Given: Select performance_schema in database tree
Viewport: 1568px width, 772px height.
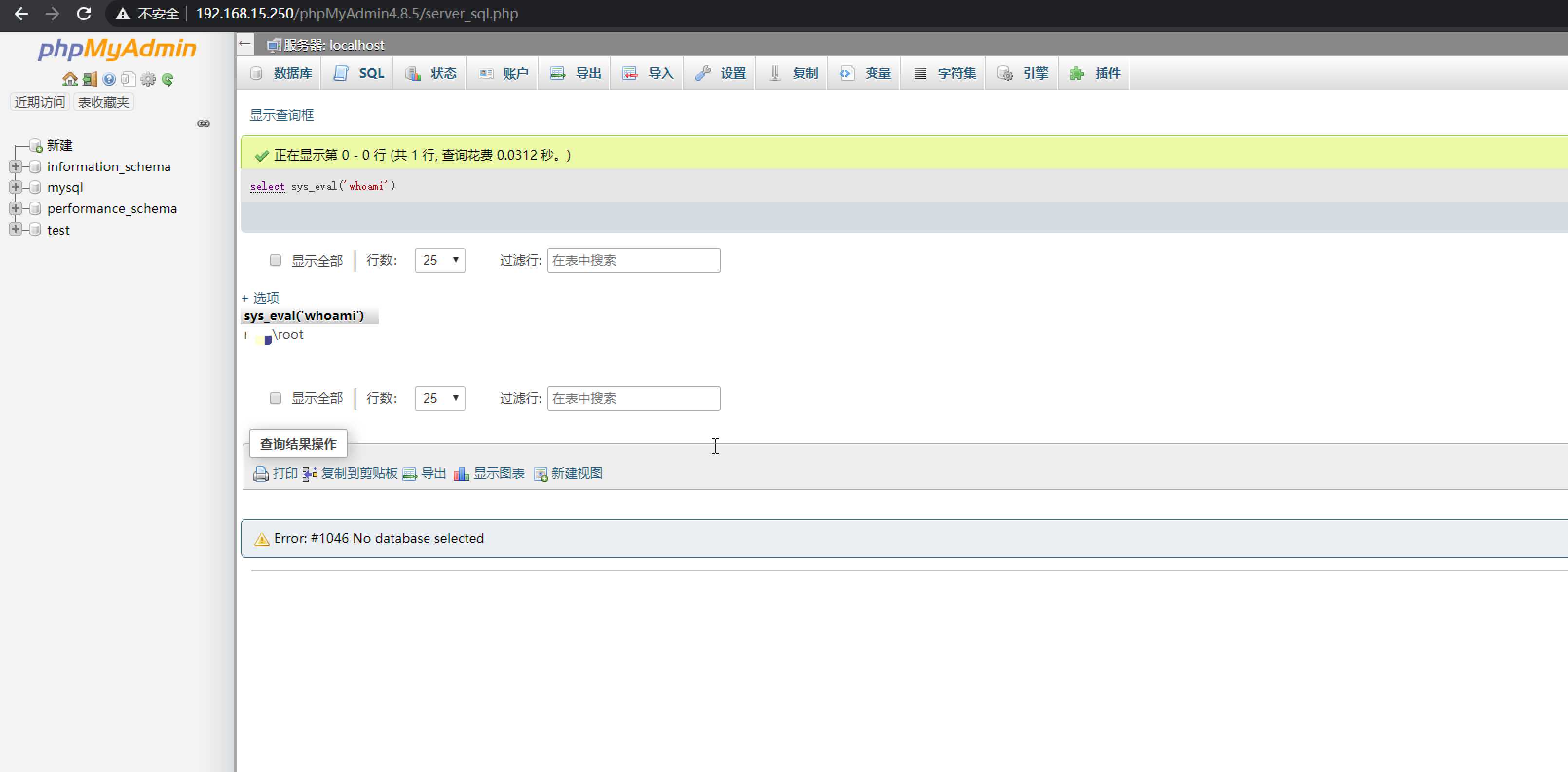Looking at the screenshot, I should click(x=112, y=209).
